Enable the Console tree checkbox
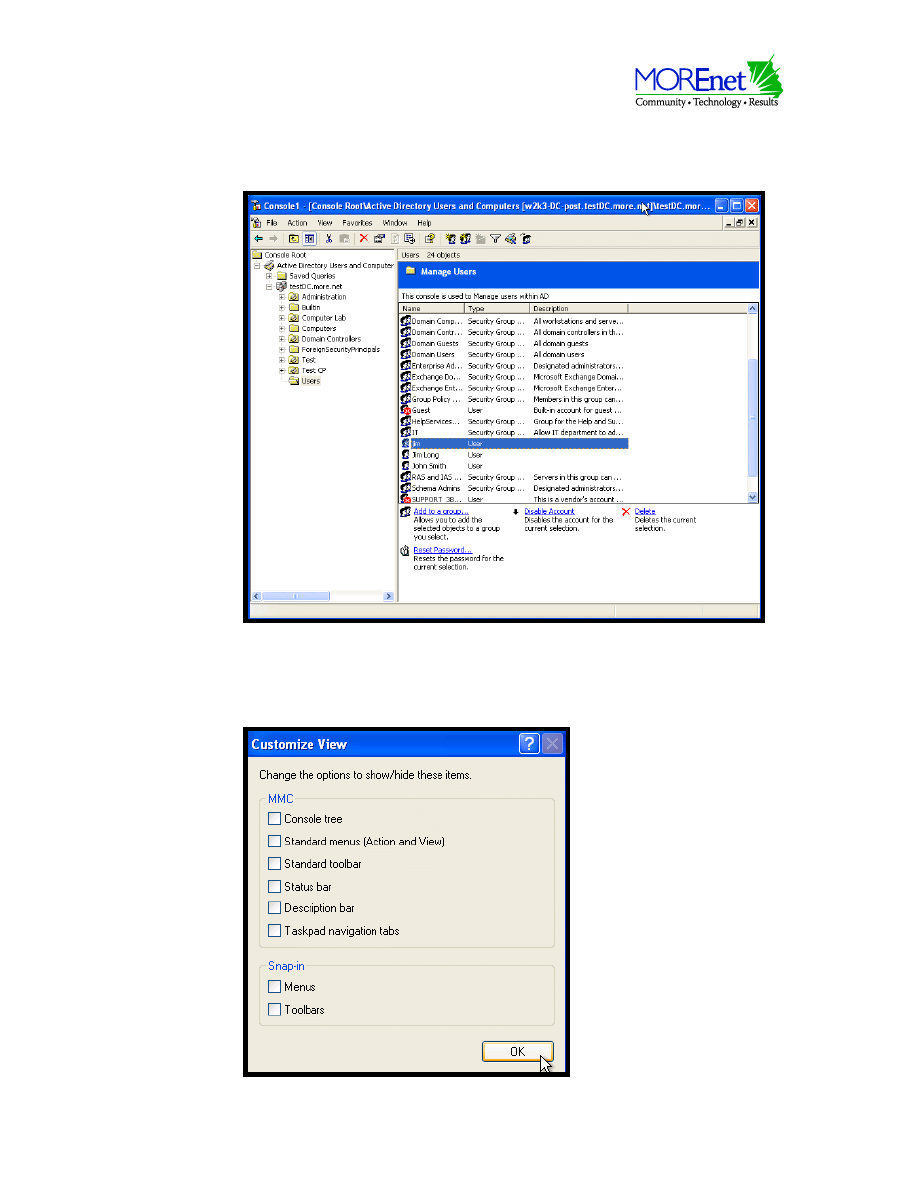 click(x=275, y=819)
